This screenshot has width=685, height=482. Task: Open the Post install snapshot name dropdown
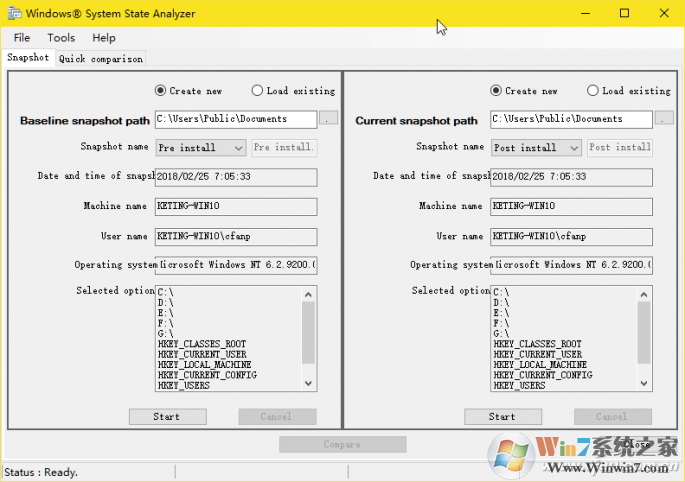click(x=536, y=148)
